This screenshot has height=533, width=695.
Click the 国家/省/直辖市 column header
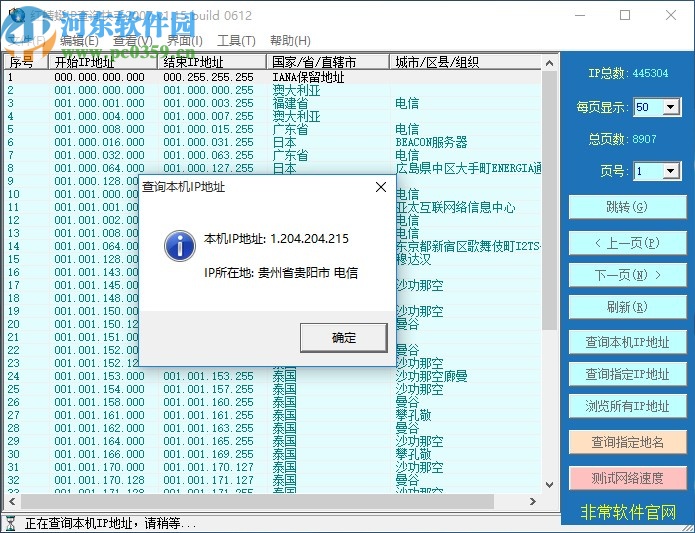[x=328, y=62]
